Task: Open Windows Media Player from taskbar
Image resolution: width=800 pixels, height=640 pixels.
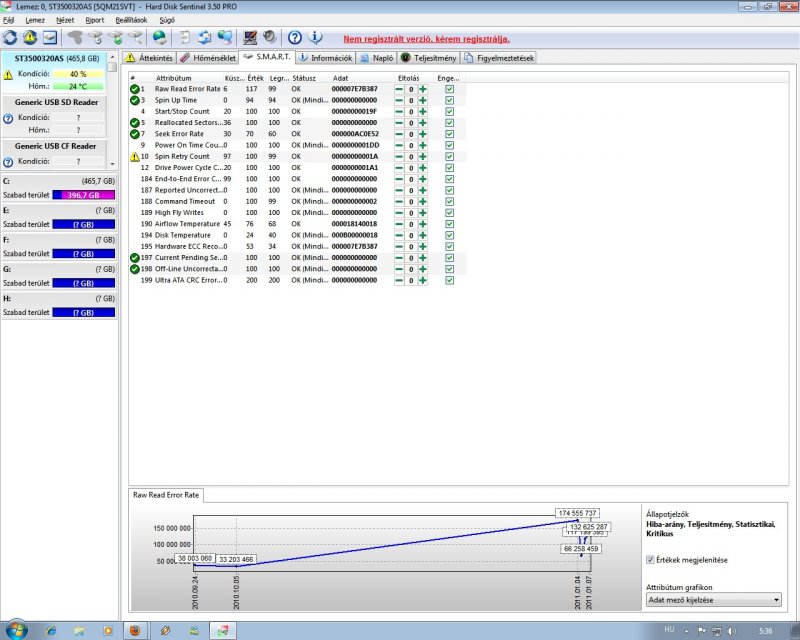Action: tap(108, 631)
